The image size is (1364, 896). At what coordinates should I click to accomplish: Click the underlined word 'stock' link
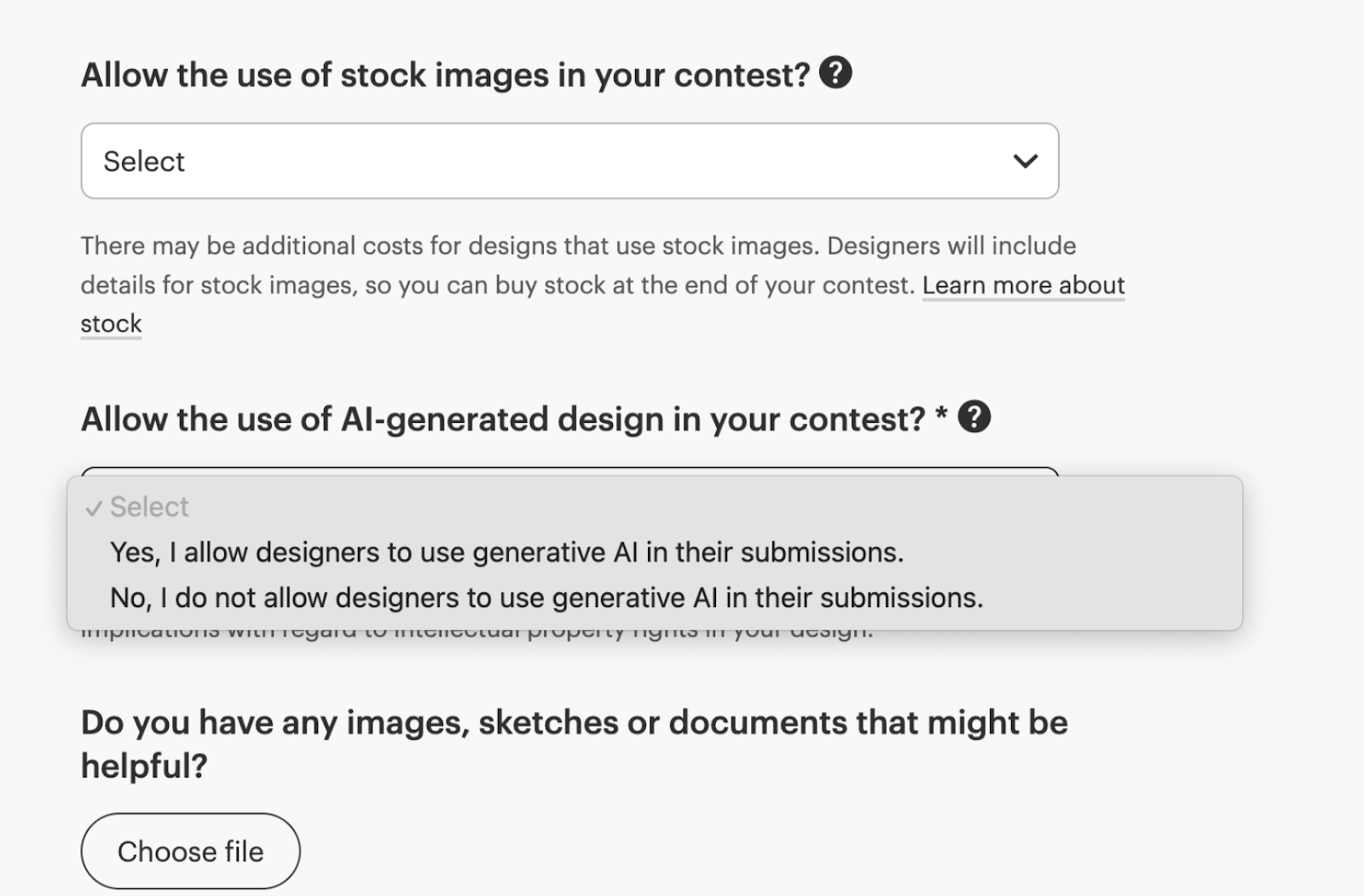coord(111,324)
